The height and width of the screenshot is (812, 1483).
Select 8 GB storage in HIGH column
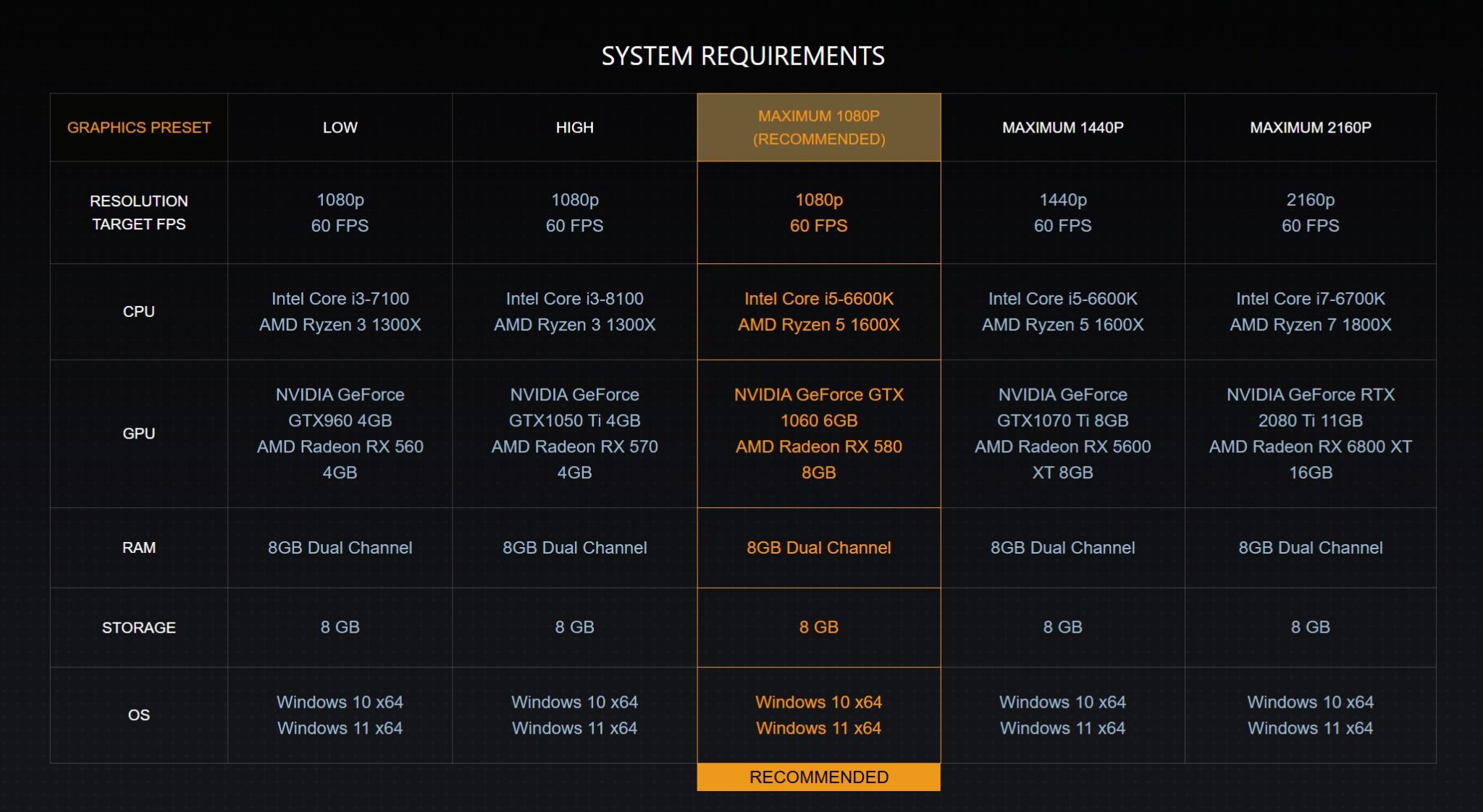coord(575,627)
